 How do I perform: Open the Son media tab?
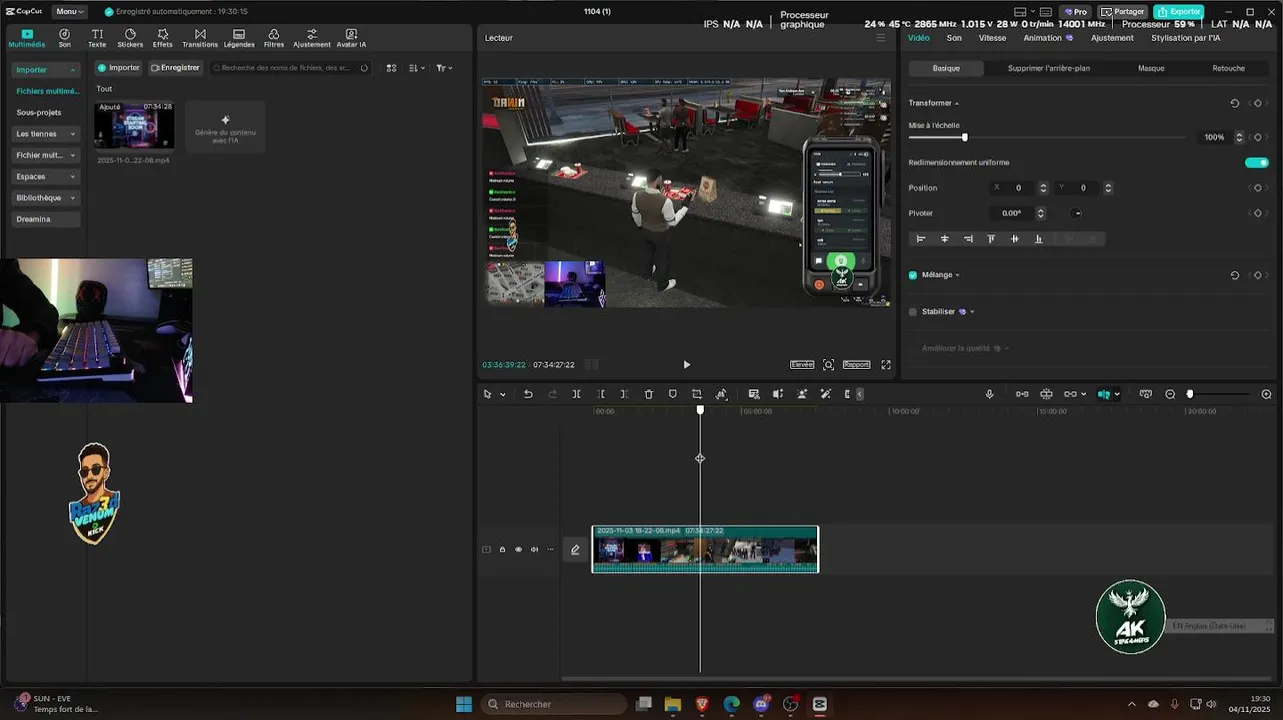click(64, 38)
